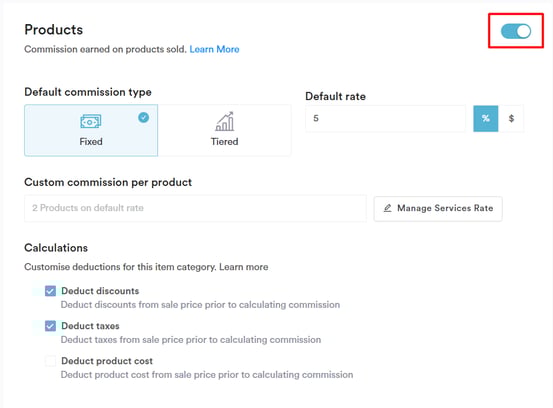The image size is (553, 408).
Task: Click Learn more in Calculations description
Action: tap(244, 267)
